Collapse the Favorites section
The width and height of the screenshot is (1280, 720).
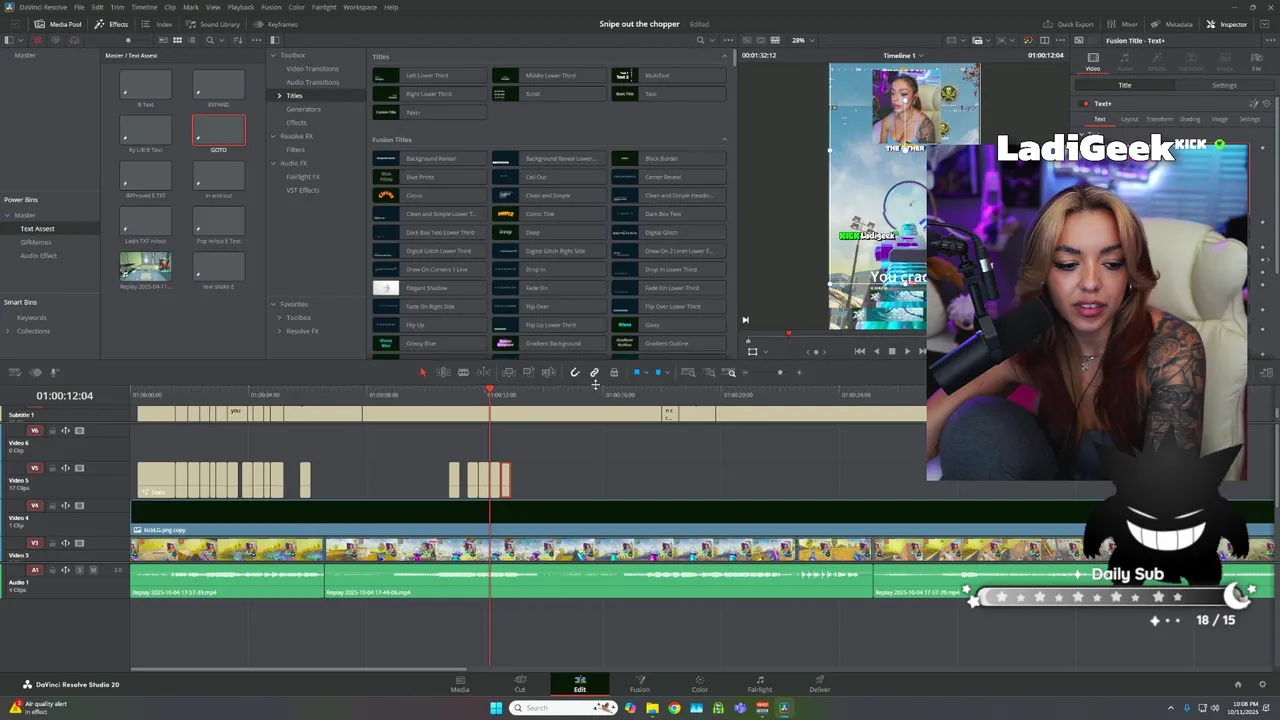[273, 304]
